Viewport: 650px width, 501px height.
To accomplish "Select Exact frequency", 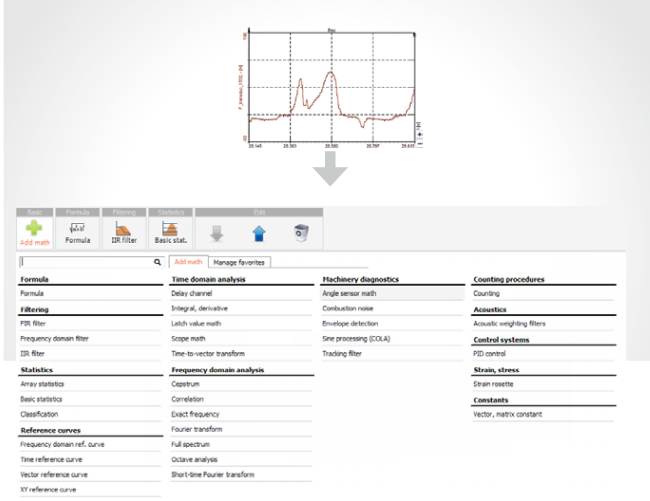I will [241, 414].
